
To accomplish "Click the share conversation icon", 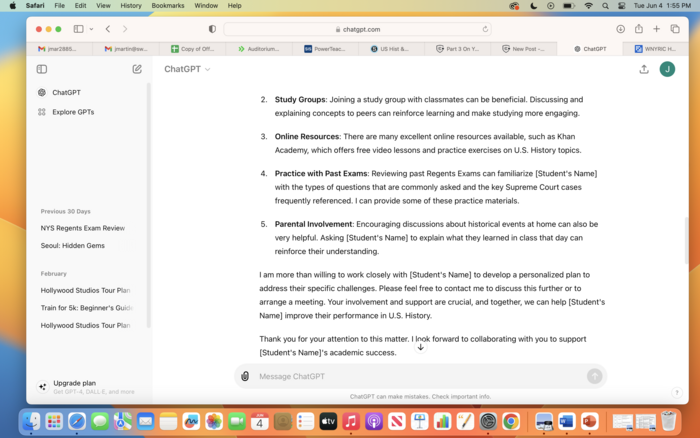I will [644, 69].
